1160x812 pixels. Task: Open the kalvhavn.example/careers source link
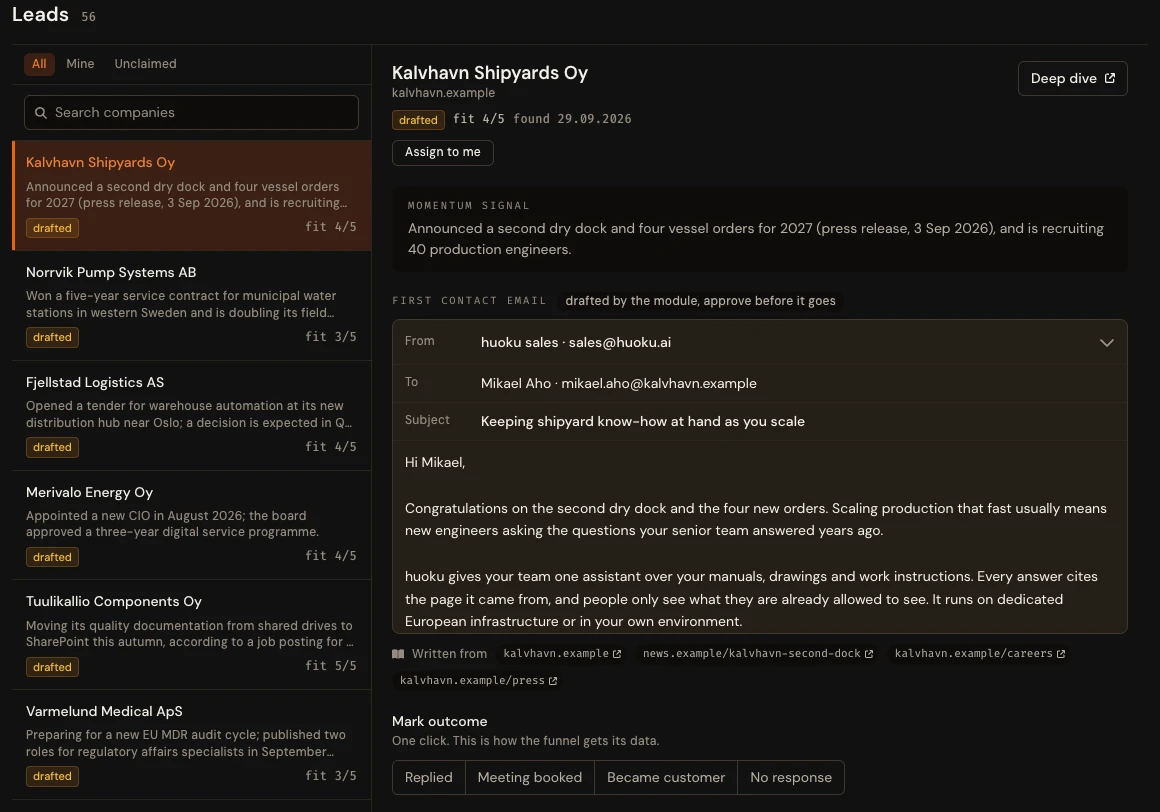click(979, 654)
